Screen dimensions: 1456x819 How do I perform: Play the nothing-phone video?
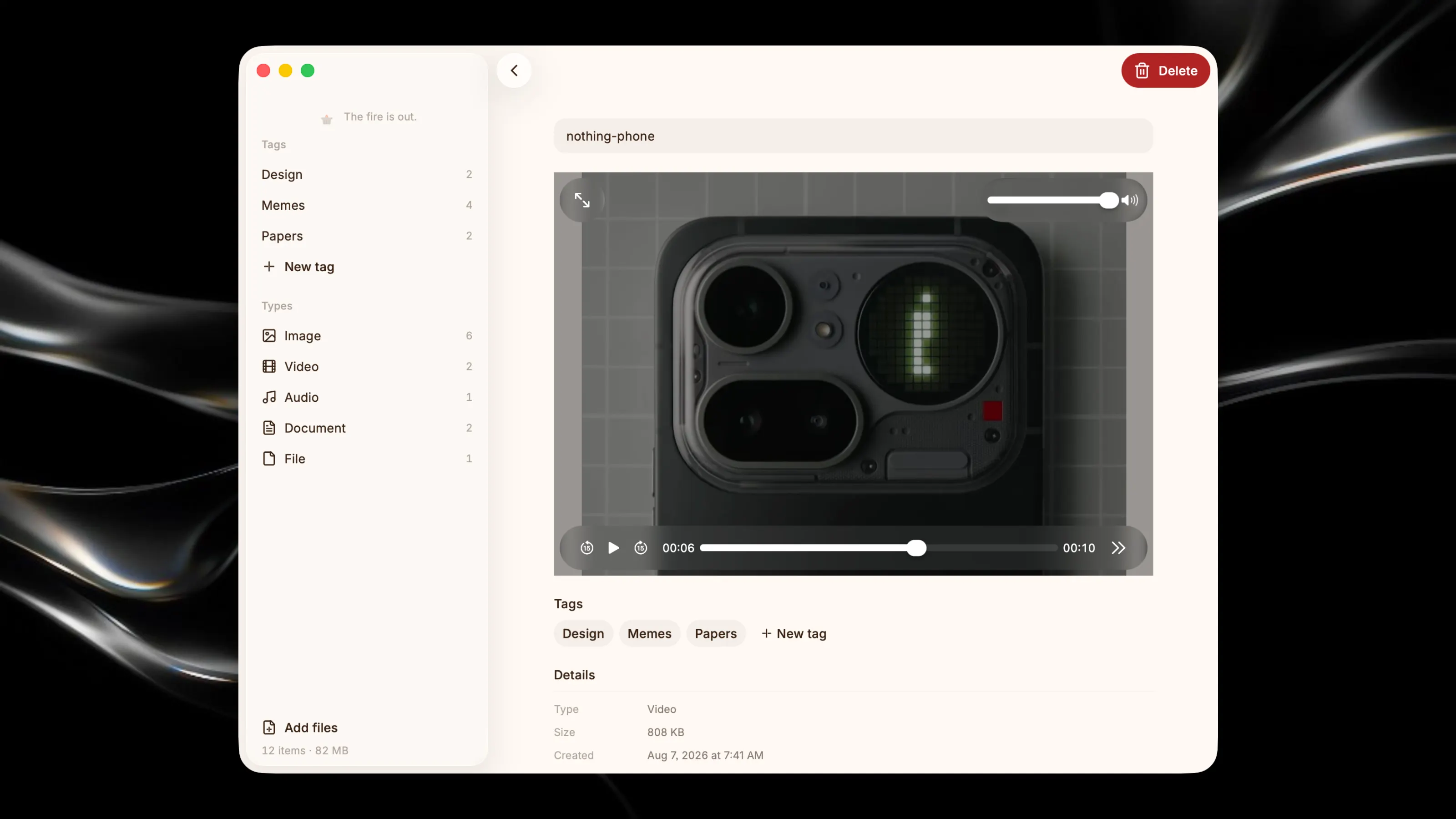pos(613,548)
